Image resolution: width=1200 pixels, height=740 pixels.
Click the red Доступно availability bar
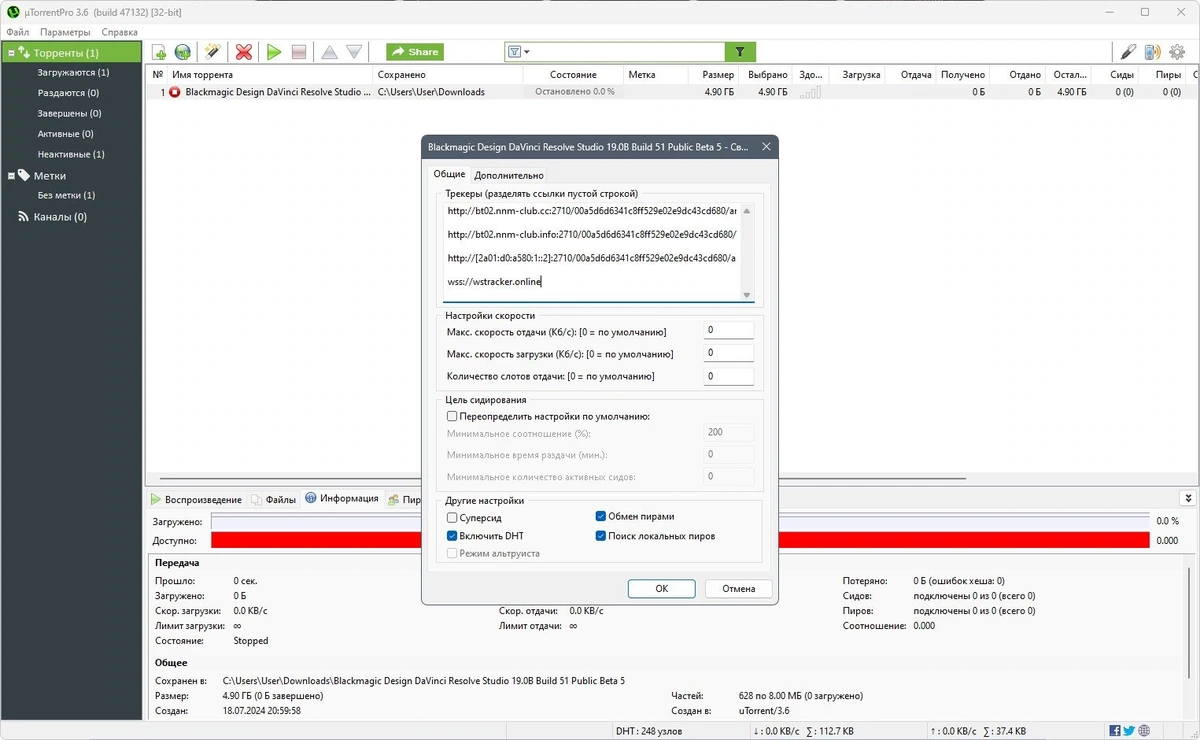pyautogui.click(x=680, y=540)
